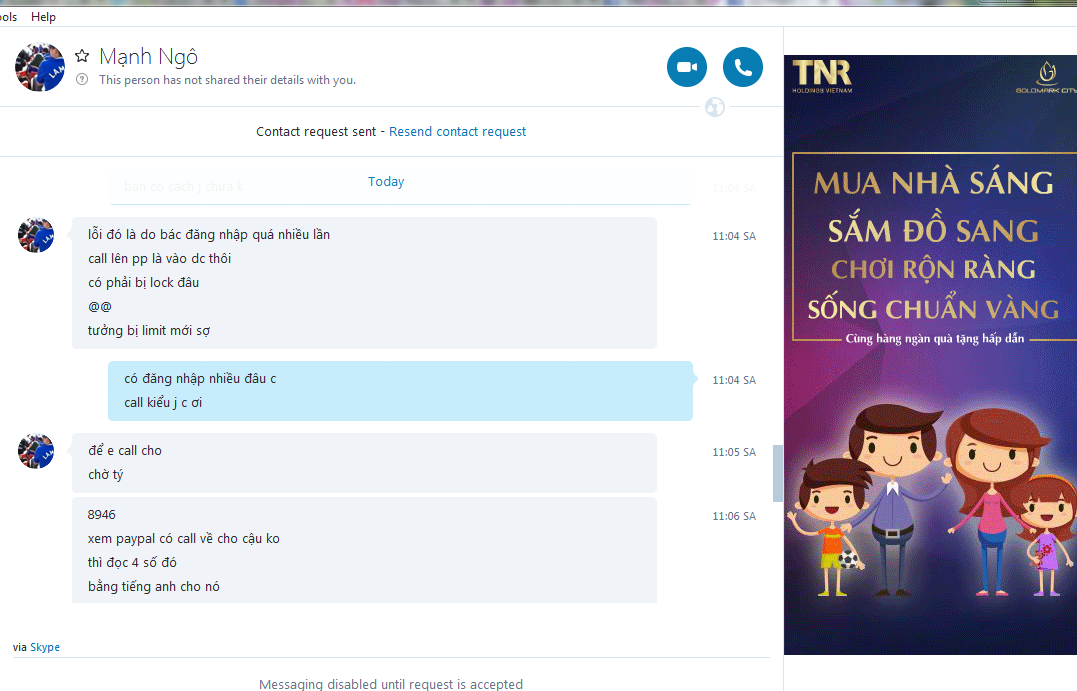Viewport: 1077px width, 691px height.
Task: Click message 'bằng tiếng anh cho nó'
Action: 154,587
